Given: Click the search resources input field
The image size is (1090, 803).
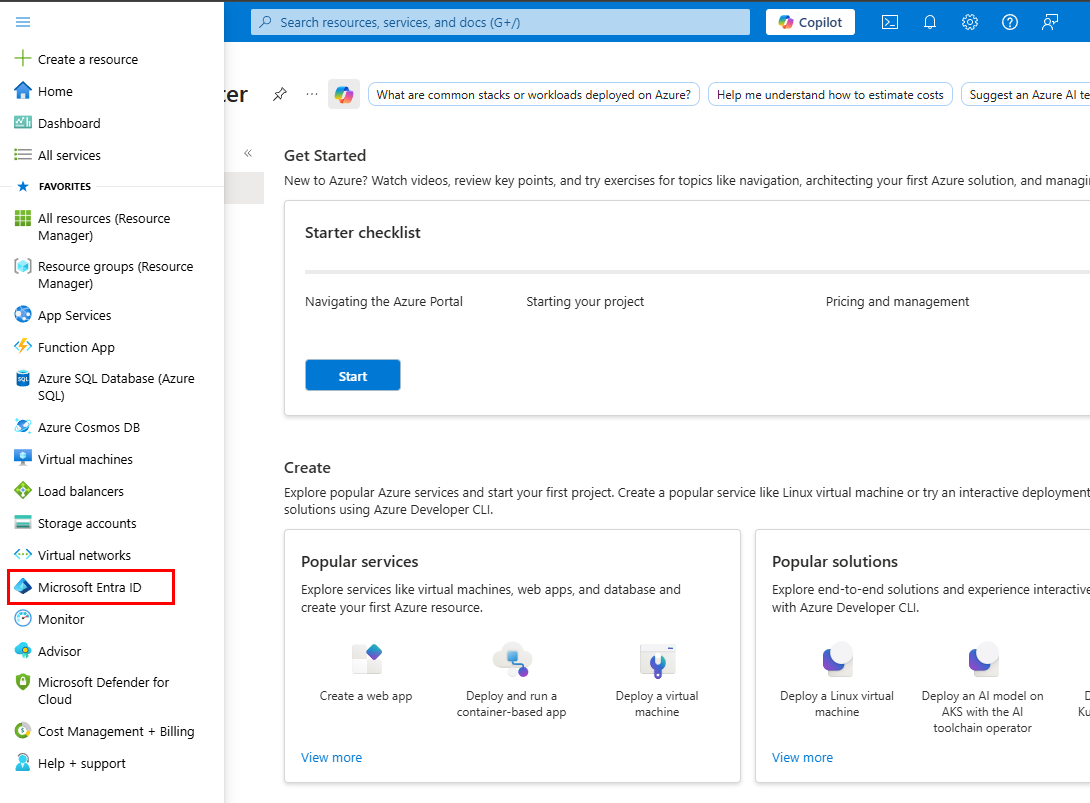Looking at the screenshot, I should point(500,22).
